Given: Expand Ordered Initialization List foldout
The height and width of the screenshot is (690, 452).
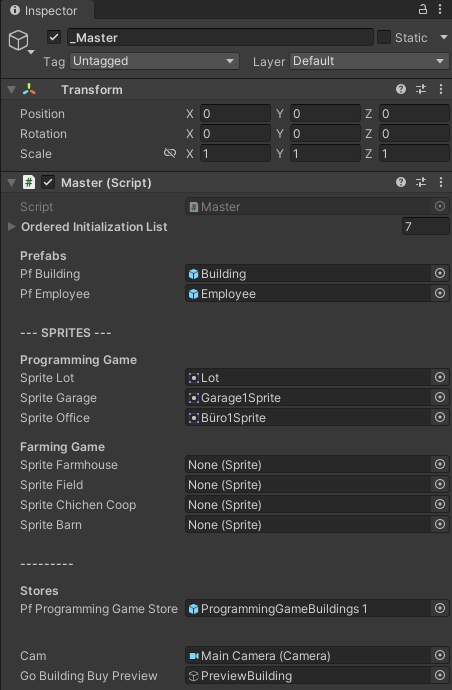Looking at the screenshot, I should point(12,227).
